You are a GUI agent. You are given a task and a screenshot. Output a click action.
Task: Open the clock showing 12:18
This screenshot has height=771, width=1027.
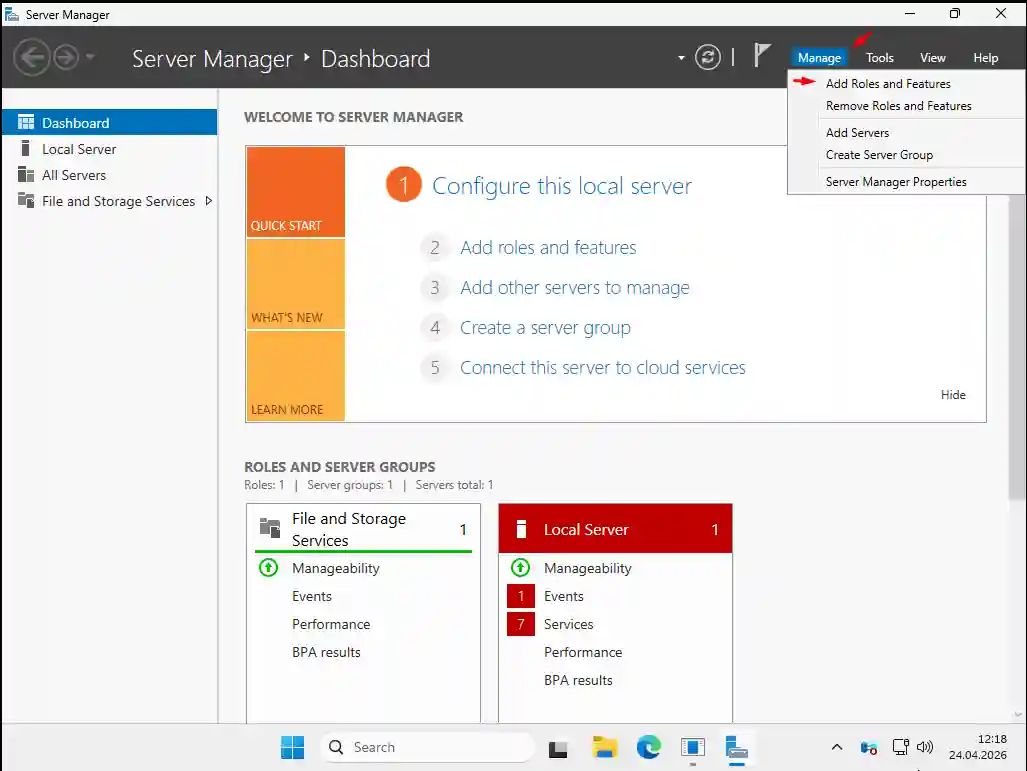pyautogui.click(x=977, y=747)
